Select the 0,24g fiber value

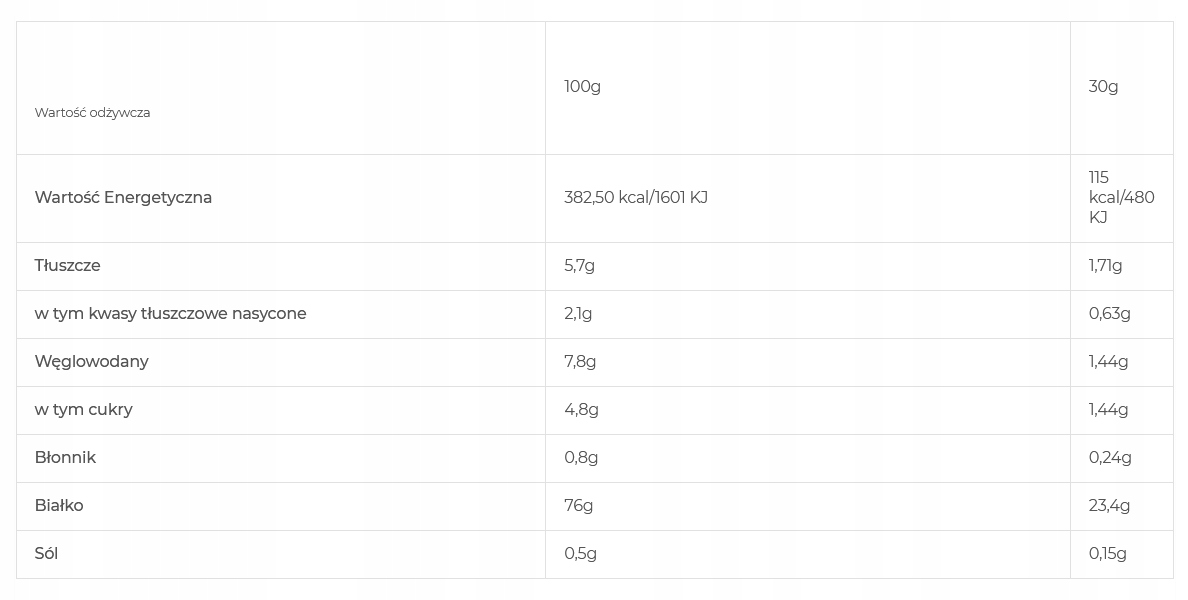click(1110, 458)
